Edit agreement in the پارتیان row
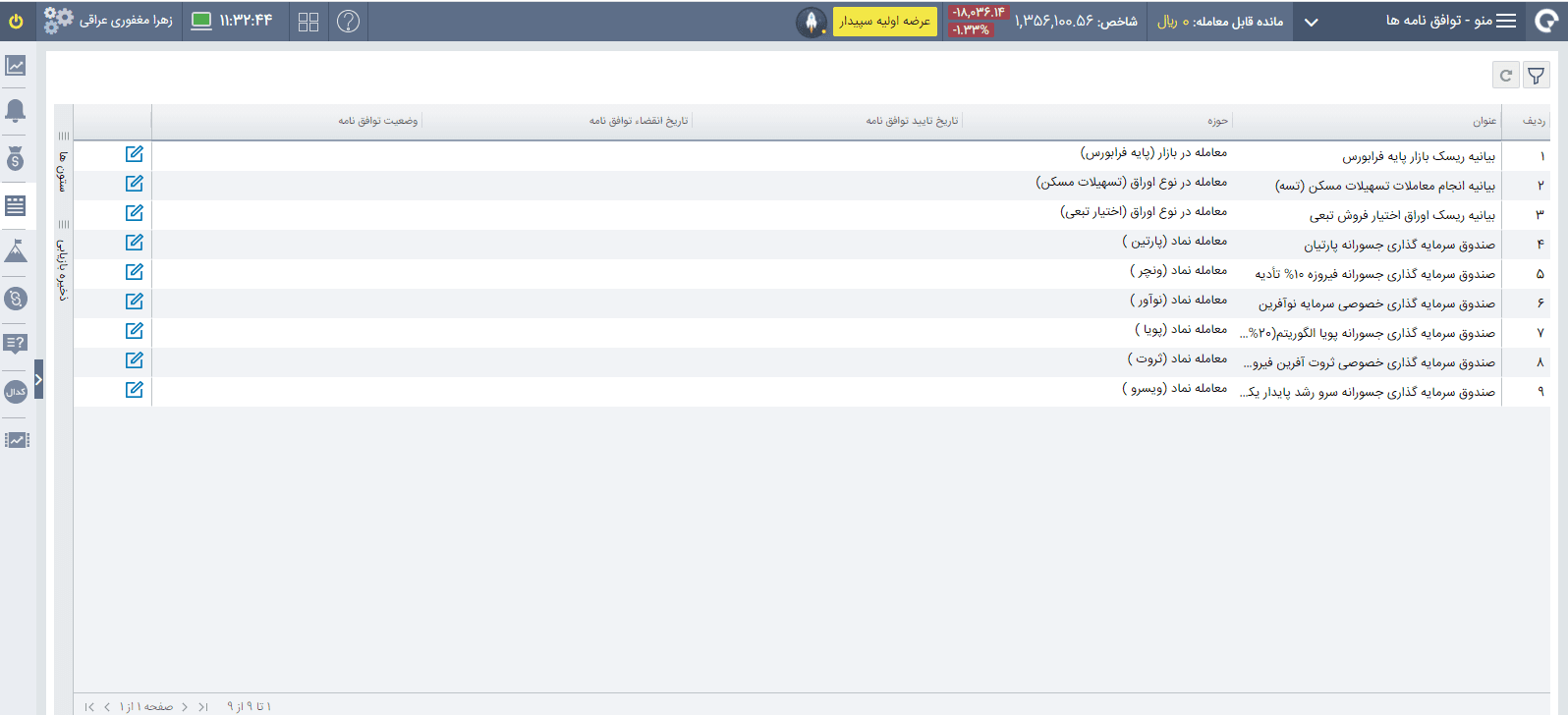Image resolution: width=1568 pixels, height=715 pixels. 135,243
